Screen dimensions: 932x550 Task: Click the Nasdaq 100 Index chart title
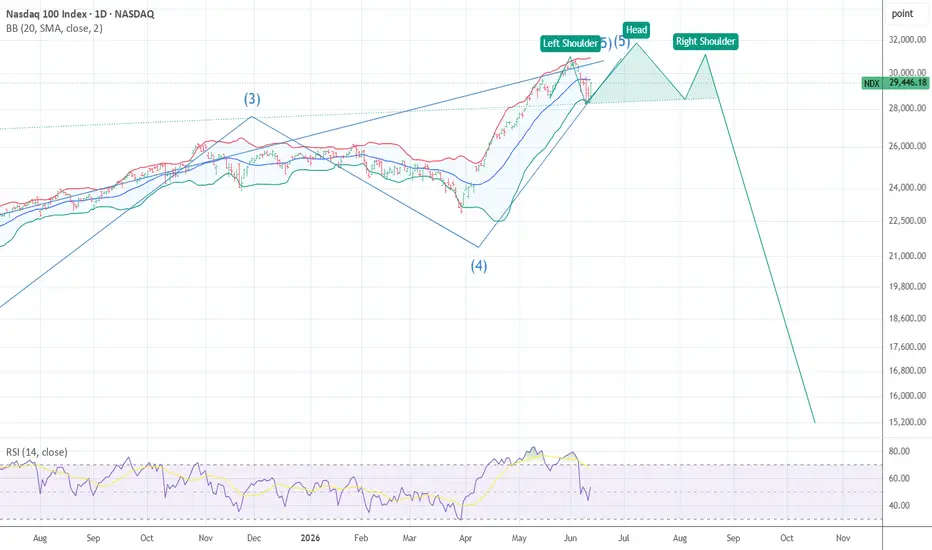[x=80, y=14]
